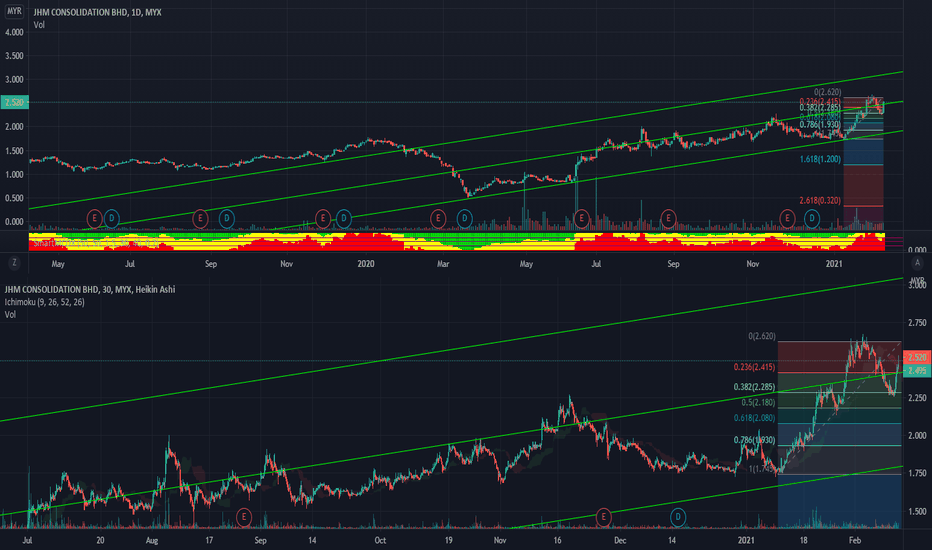The image size is (932, 550).
Task: Select the lower chart's 0.382(2.285) Fibonacci label
Action: [x=754, y=387]
